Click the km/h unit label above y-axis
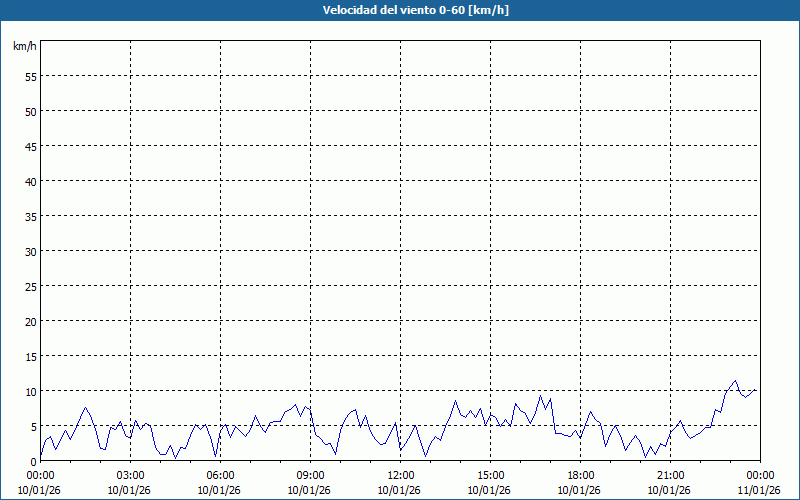 [x=24, y=47]
